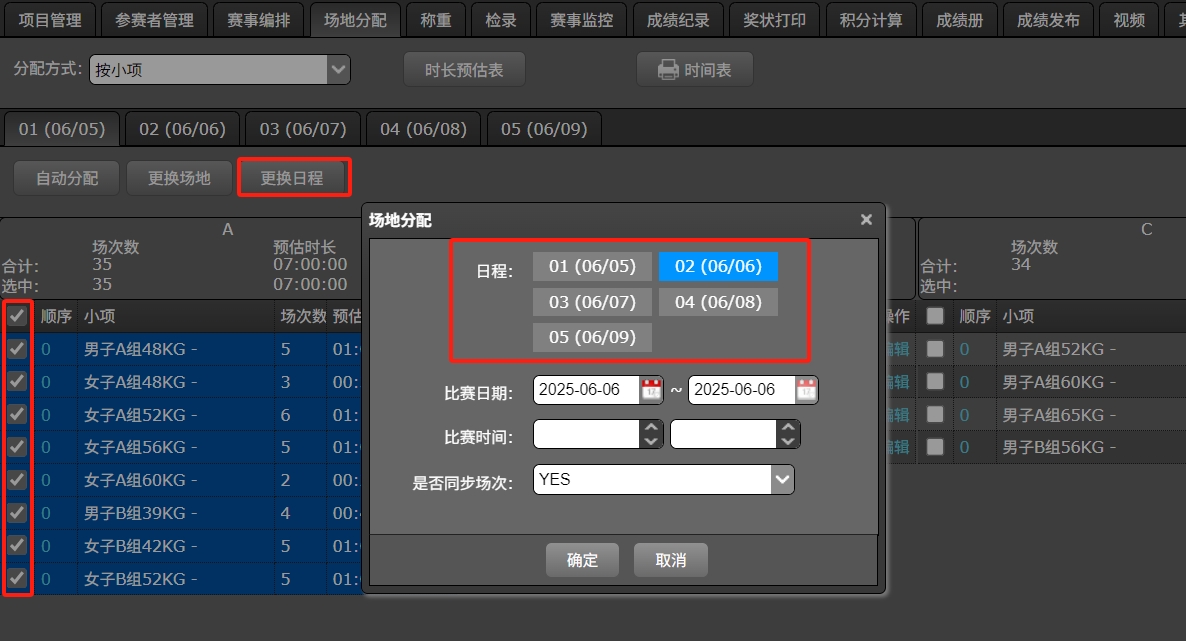Click the 时长预估表 button
Screen dimensions: 1186x641
point(464,69)
